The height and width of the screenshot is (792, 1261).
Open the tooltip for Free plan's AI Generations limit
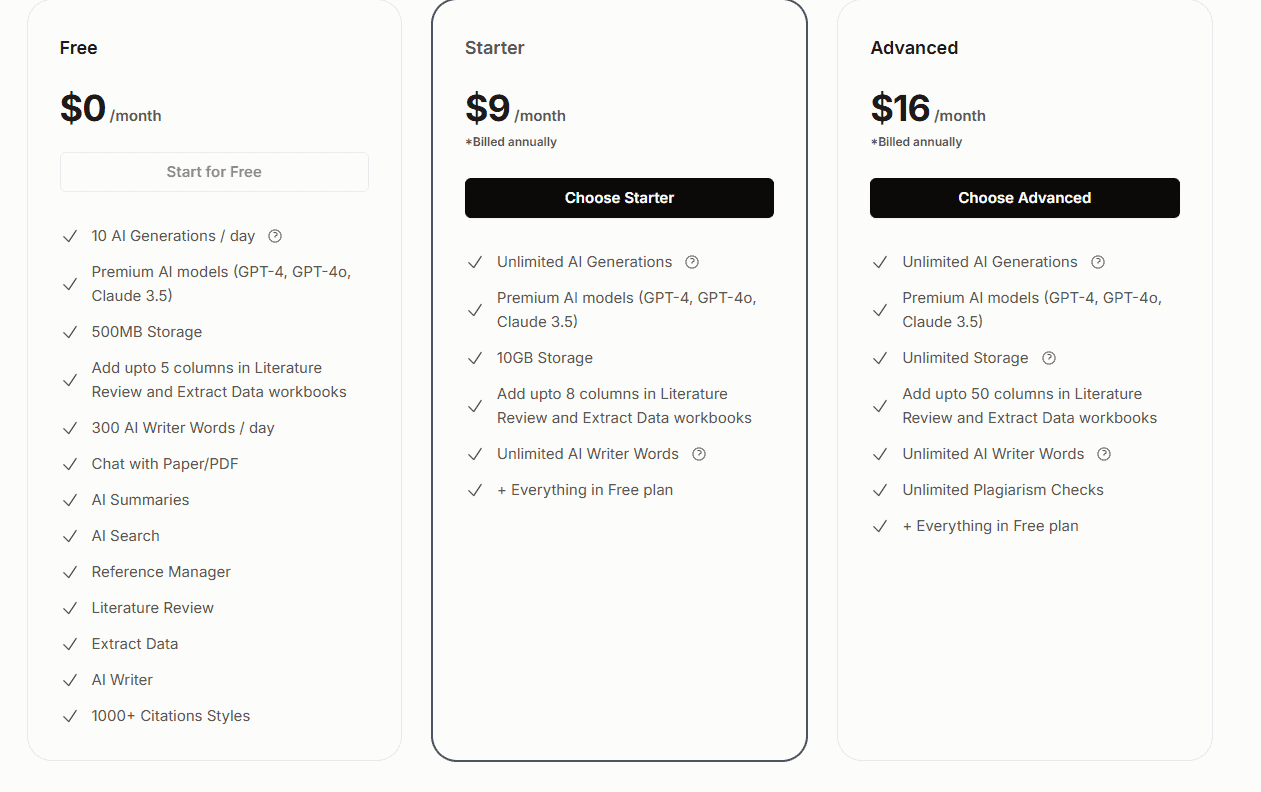coord(275,235)
